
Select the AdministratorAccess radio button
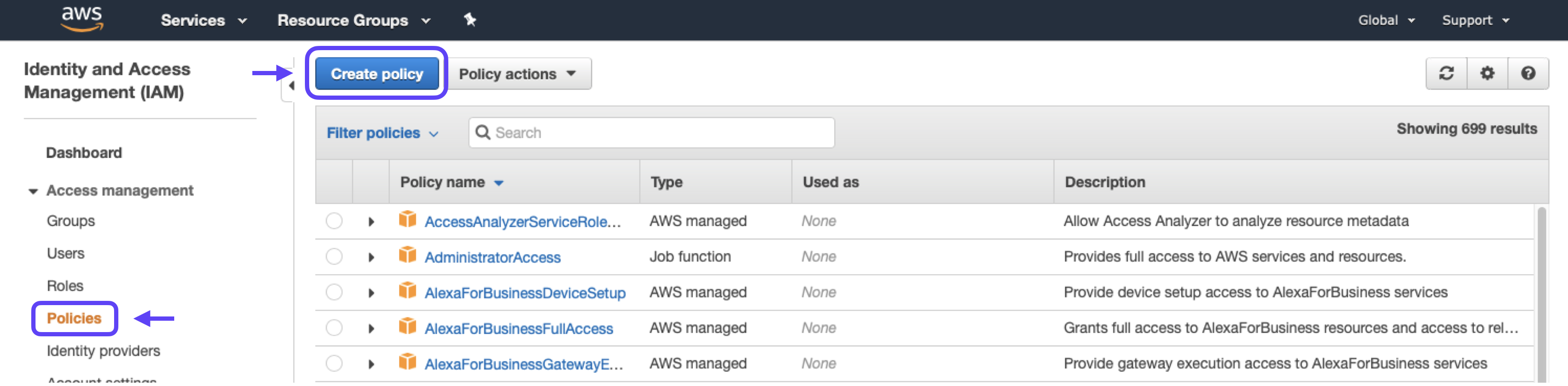334,256
